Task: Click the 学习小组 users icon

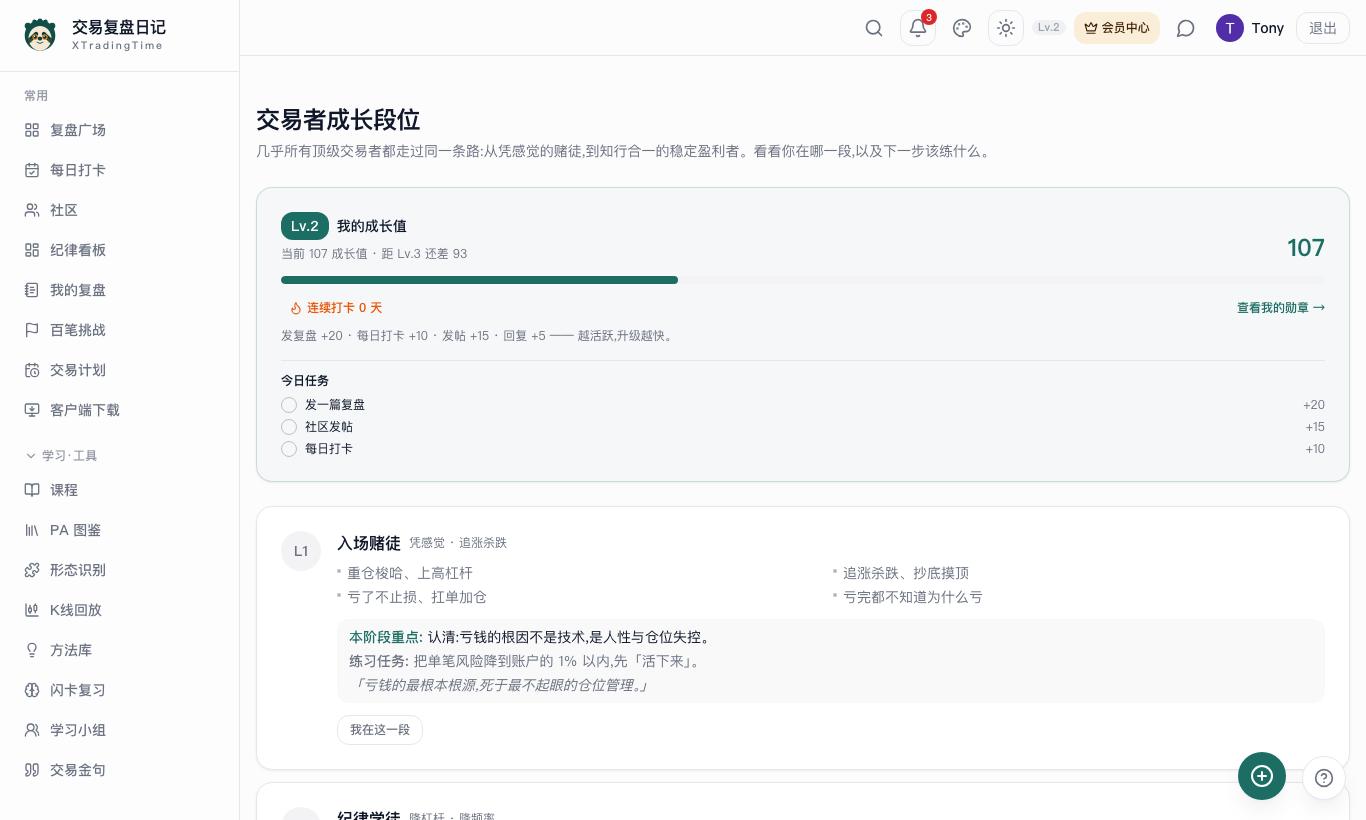Action: (32, 730)
